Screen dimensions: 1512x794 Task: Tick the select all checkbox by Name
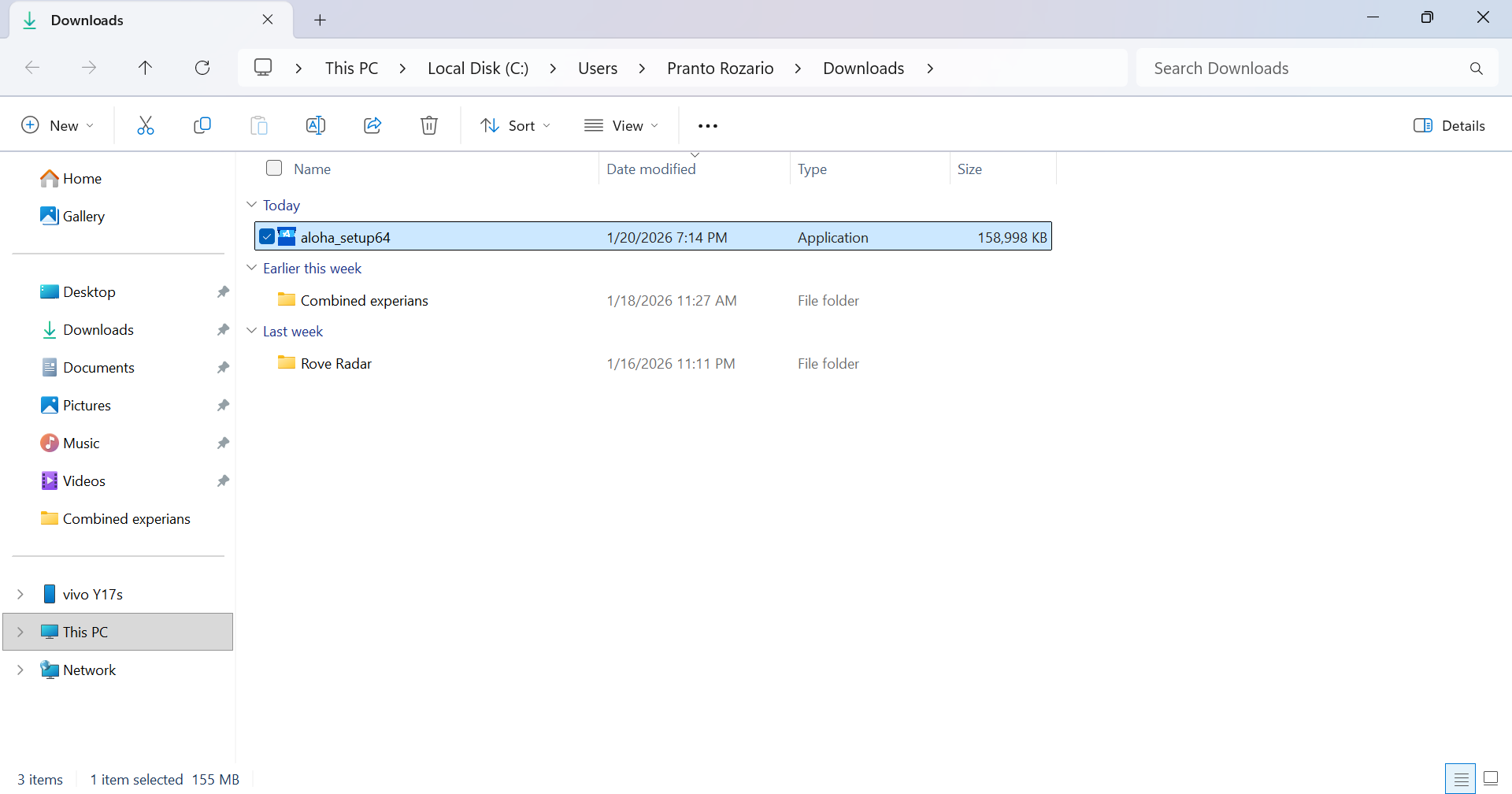[x=274, y=168]
